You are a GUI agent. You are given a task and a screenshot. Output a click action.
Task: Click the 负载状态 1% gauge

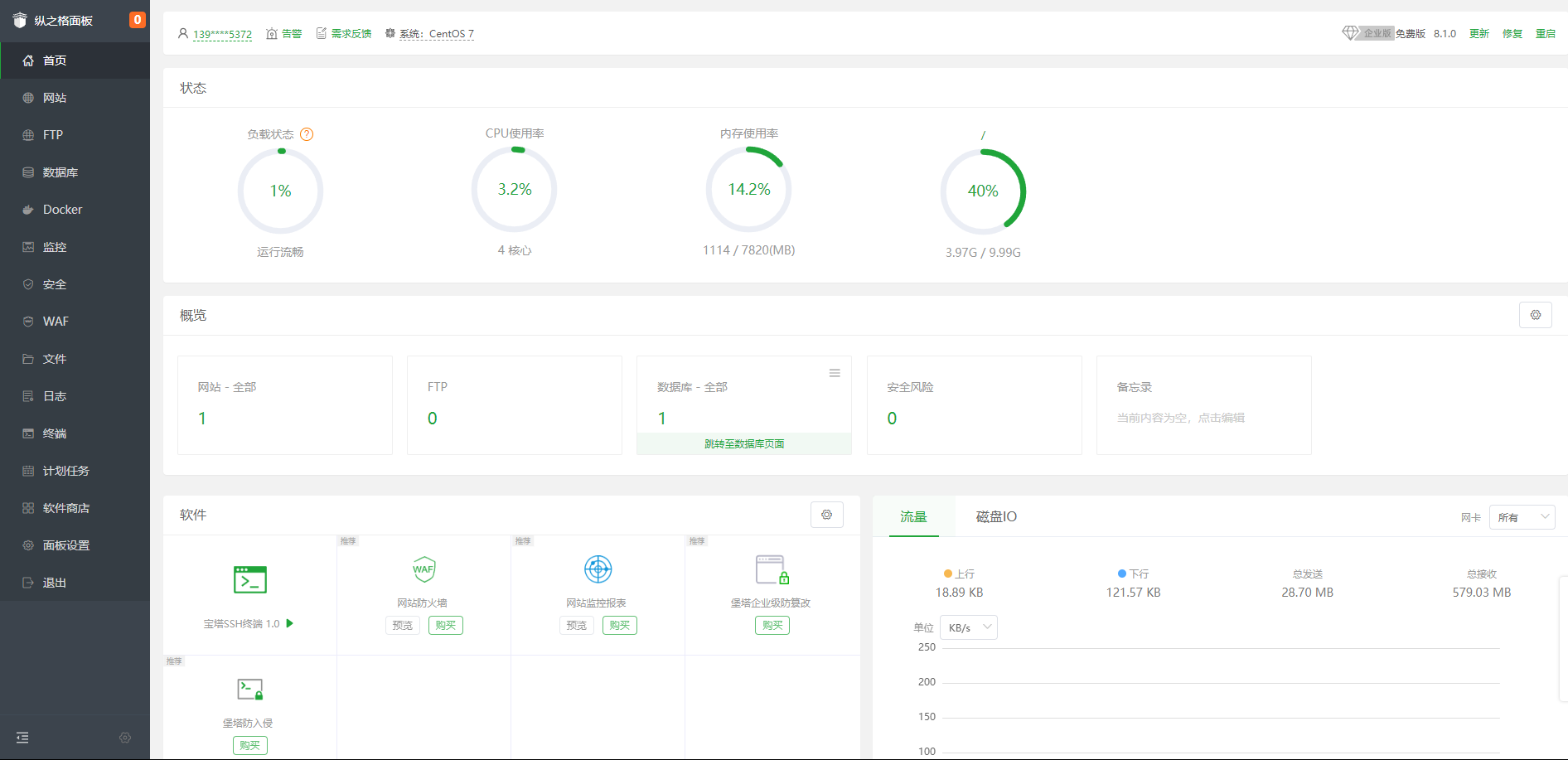click(x=280, y=191)
